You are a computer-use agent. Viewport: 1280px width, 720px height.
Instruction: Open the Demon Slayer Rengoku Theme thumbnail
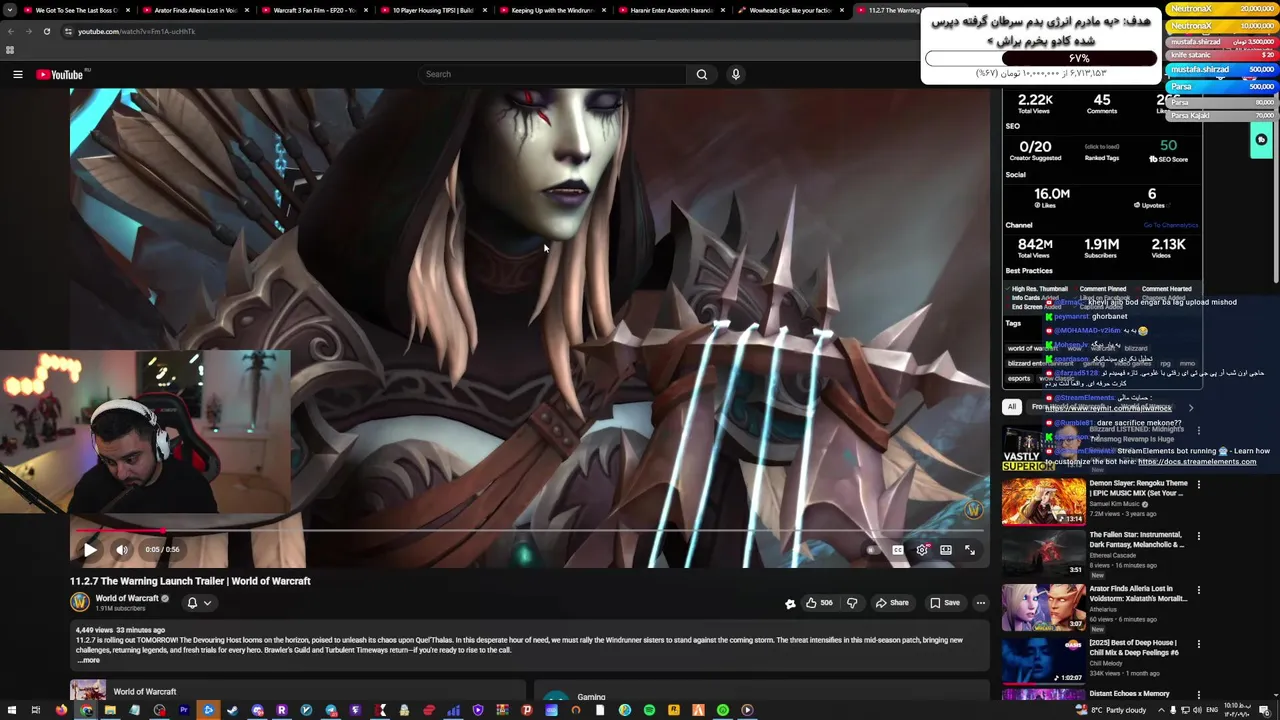point(1043,501)
